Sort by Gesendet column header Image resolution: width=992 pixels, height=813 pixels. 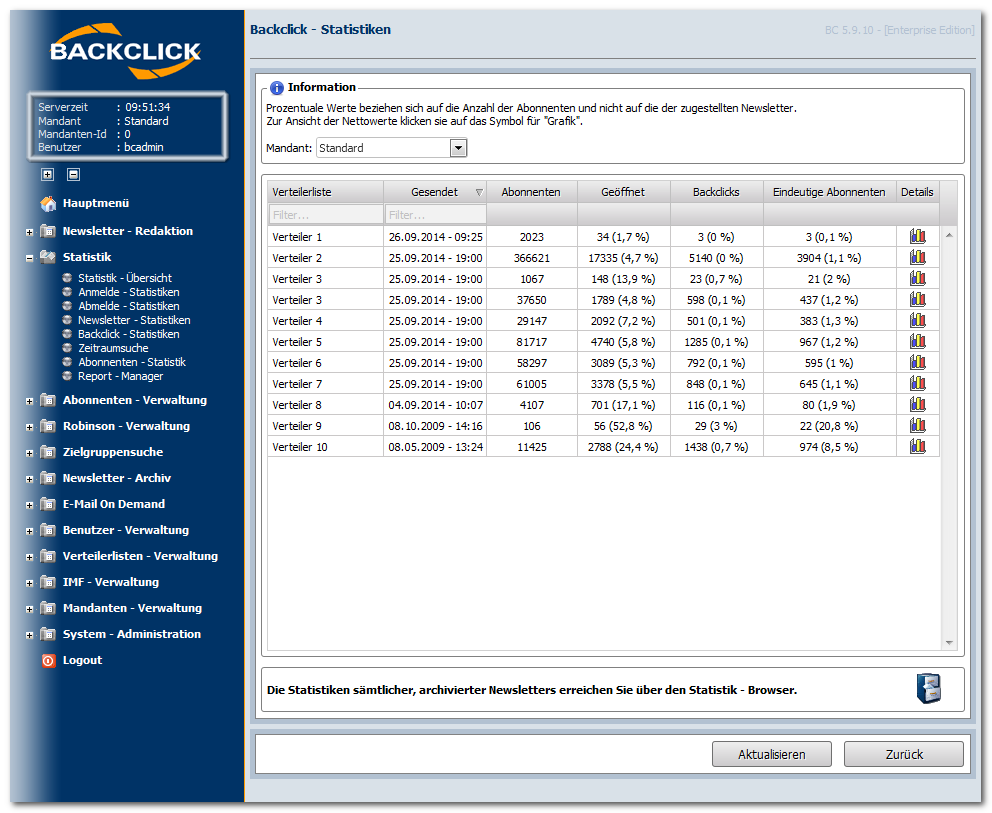(x=434, y=192)
